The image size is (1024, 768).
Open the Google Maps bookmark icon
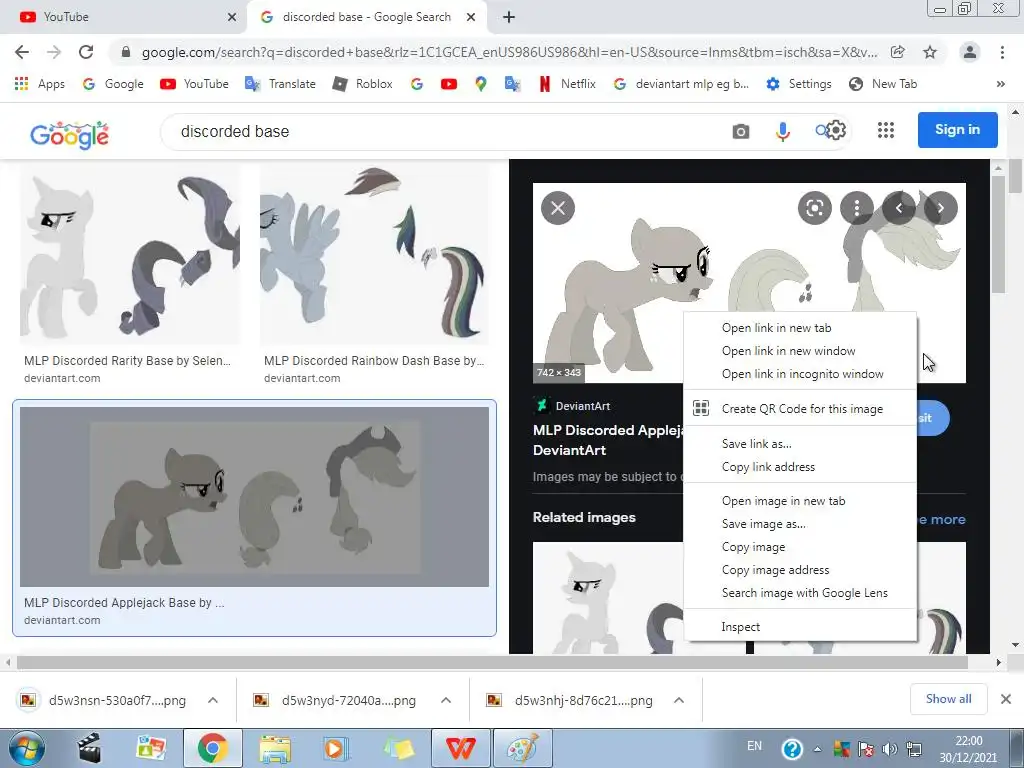[x=481, y=84]
